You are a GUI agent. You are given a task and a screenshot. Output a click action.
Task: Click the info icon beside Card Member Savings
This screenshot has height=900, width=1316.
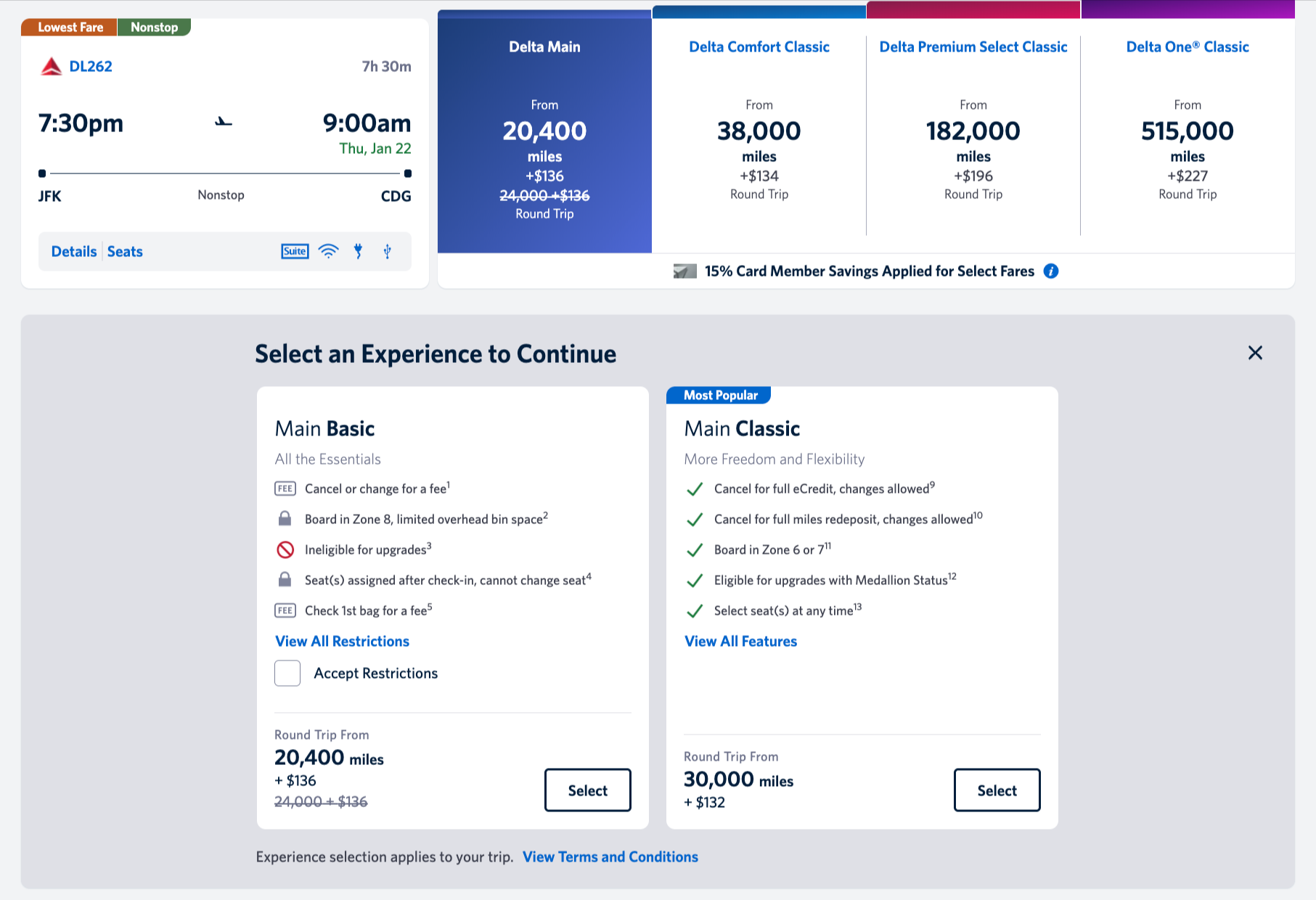(x=1051, y=271)
